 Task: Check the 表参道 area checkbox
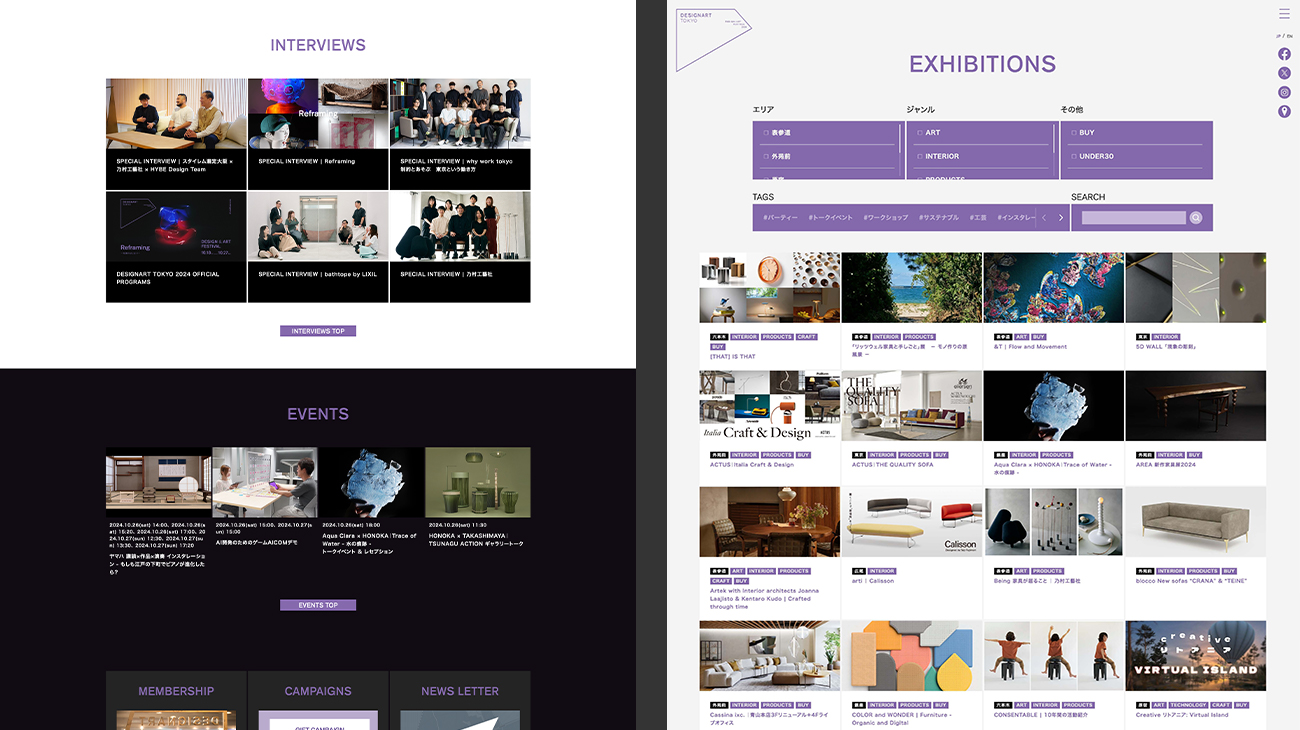766,133
